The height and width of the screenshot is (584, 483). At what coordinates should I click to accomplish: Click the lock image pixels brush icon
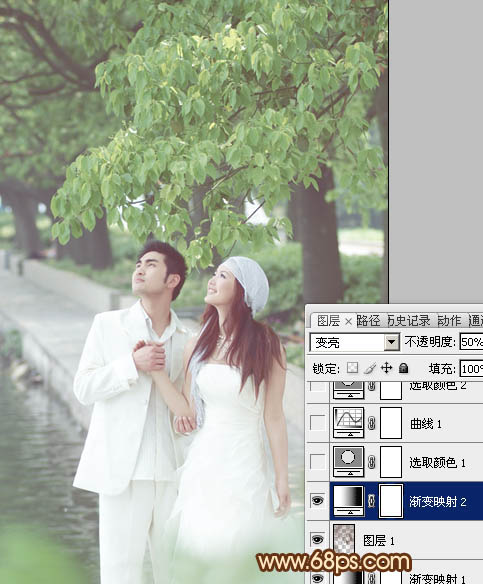click(370, 368)
